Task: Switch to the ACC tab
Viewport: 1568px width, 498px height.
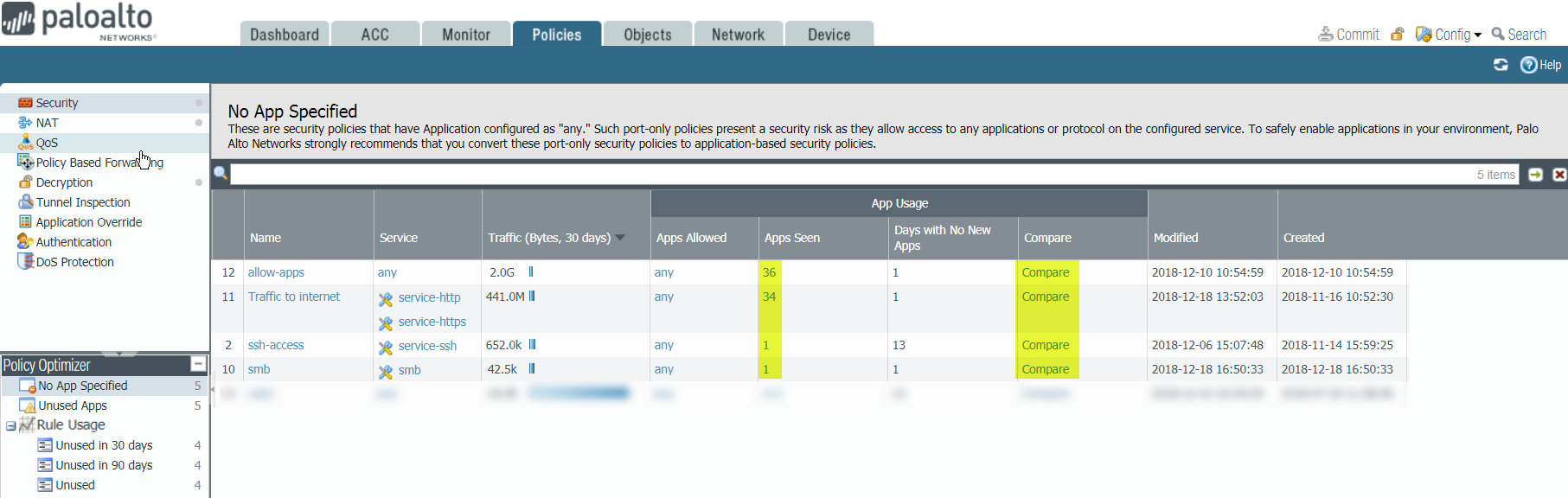Action: pos(375,34)
